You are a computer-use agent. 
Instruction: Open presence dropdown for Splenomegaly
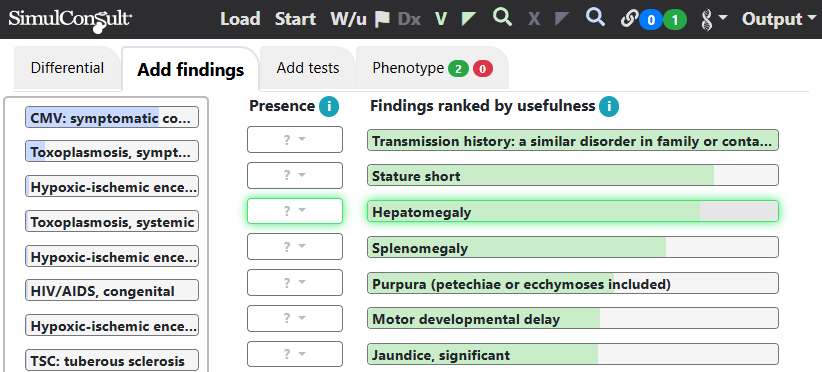(295, 247)
